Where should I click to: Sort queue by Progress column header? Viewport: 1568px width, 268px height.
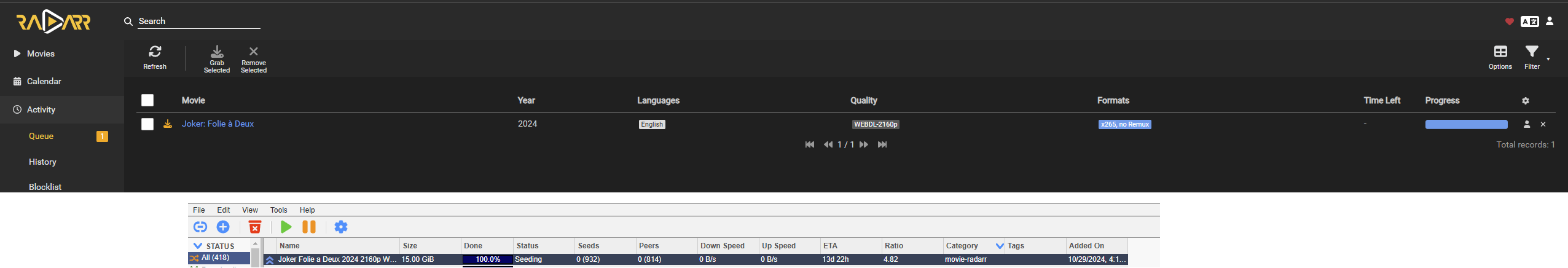[x=1442, y=100]
